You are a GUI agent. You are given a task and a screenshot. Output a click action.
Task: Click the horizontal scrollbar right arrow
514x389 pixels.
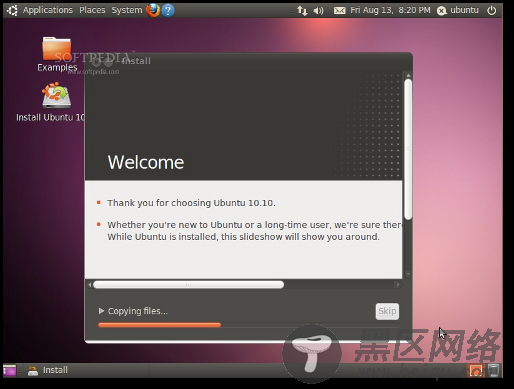click(x=397, y=285)
